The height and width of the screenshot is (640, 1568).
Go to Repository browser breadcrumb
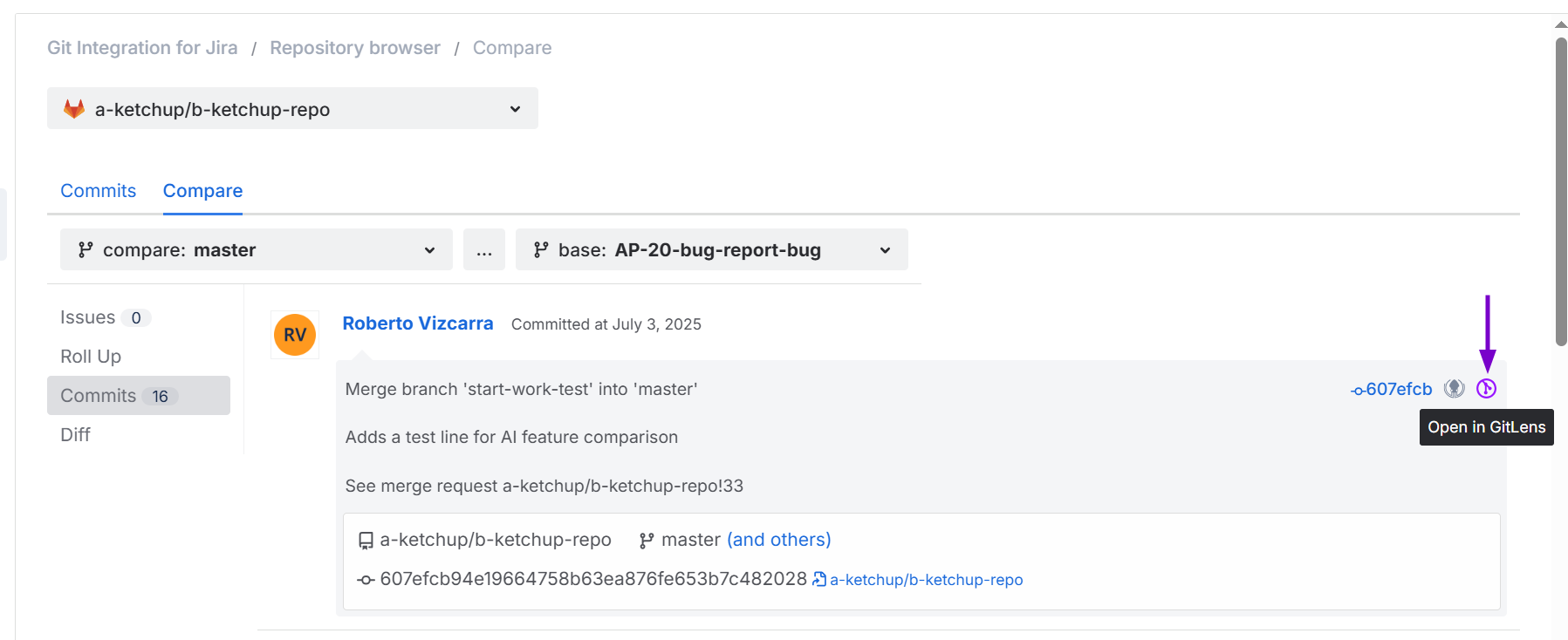pyautogui.click(x=355, y=48)
